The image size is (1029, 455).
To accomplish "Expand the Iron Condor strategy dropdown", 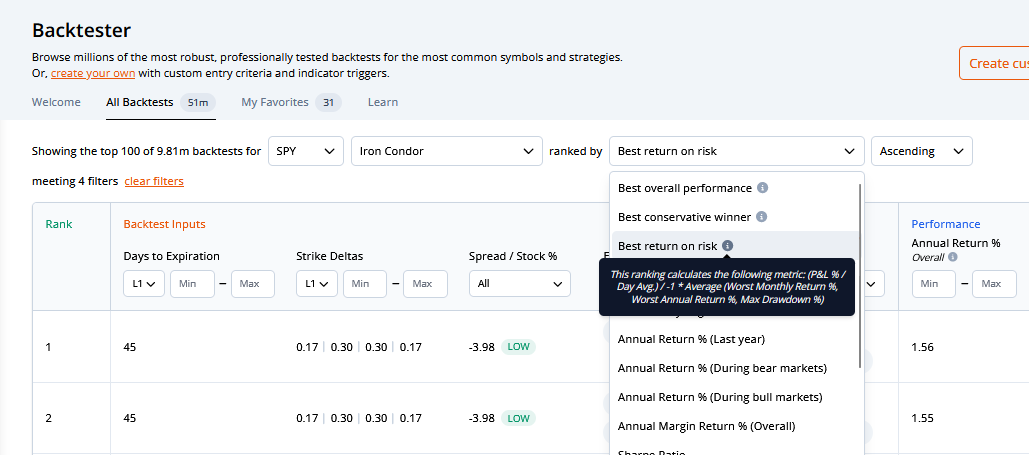I will [445, 151].
